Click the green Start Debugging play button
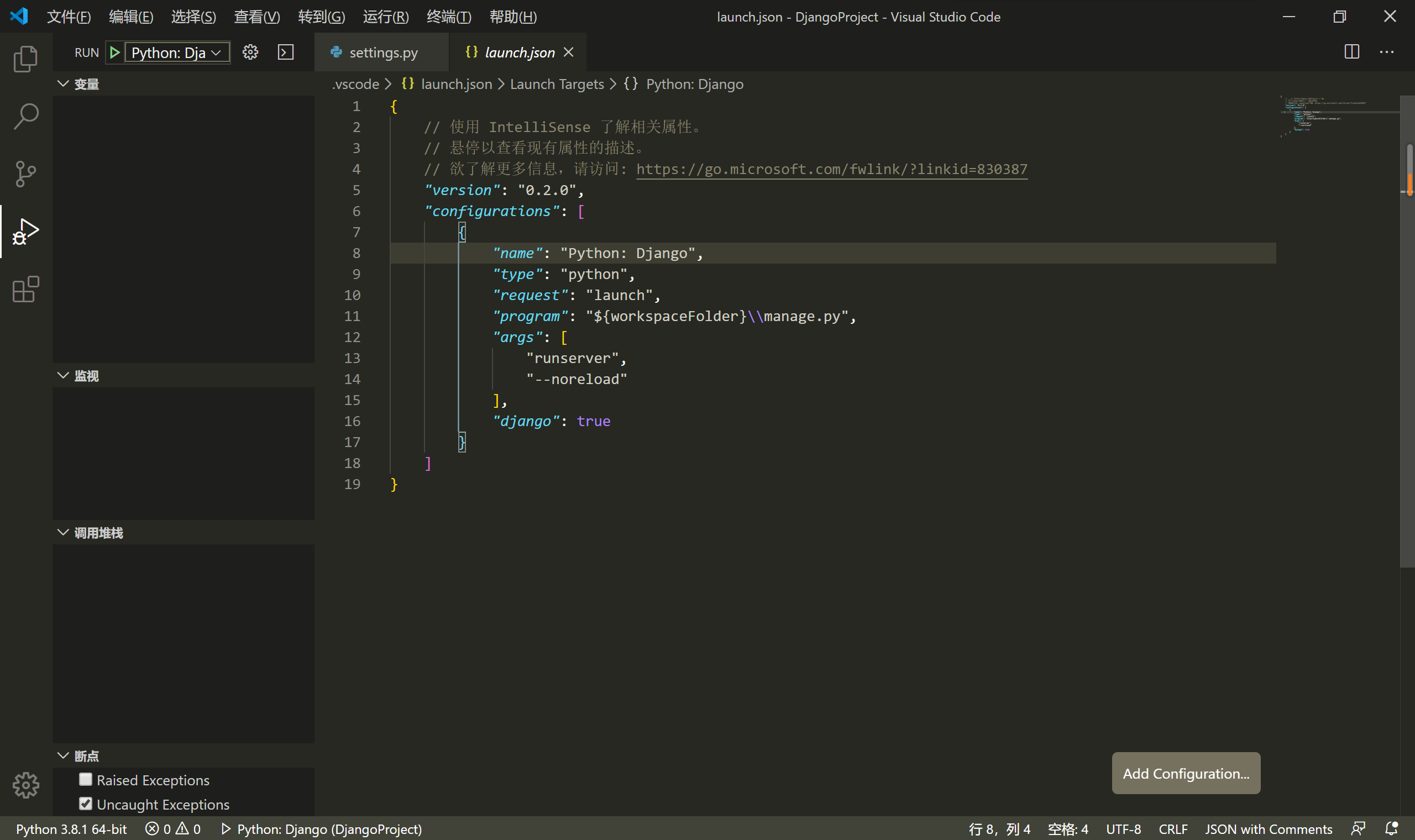 pyautogui.click(x=115, y=53)
